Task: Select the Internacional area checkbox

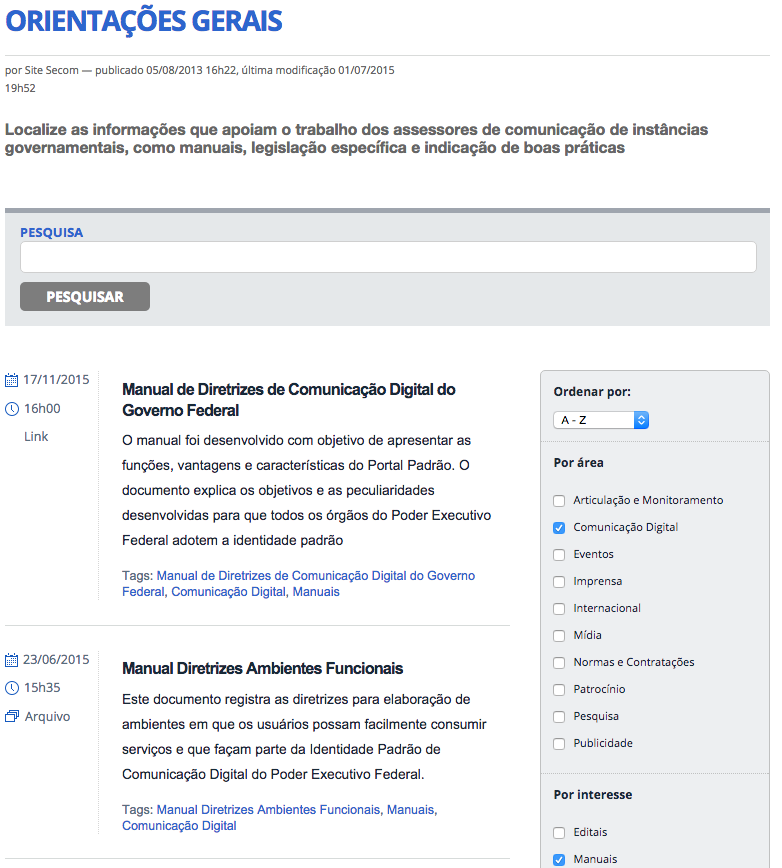Action: [559, 609]
